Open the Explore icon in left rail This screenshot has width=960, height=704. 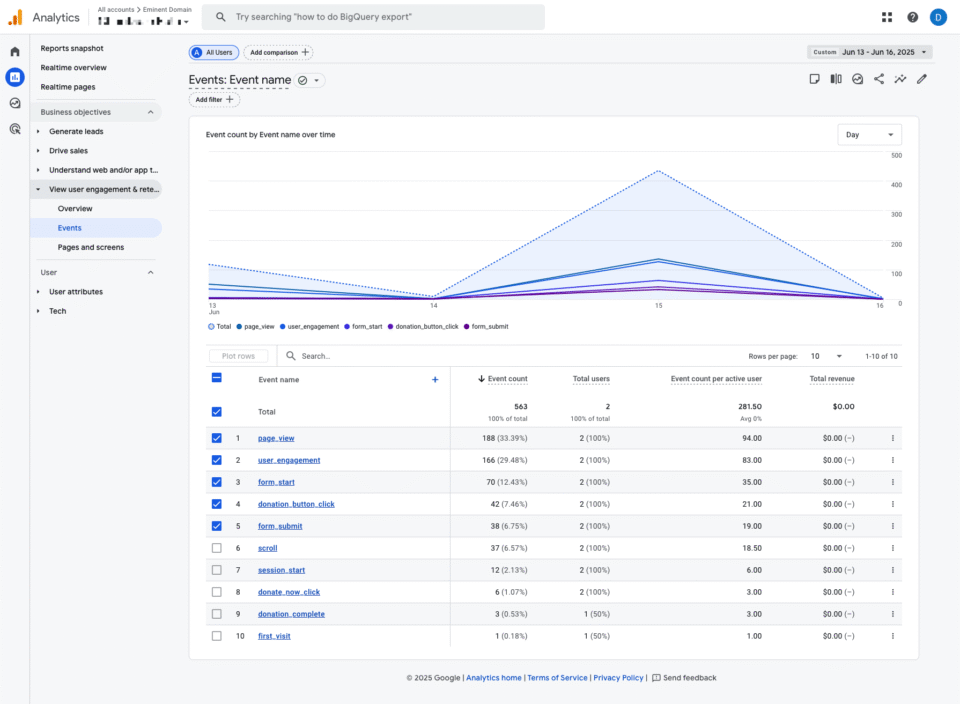pos(15,103)
